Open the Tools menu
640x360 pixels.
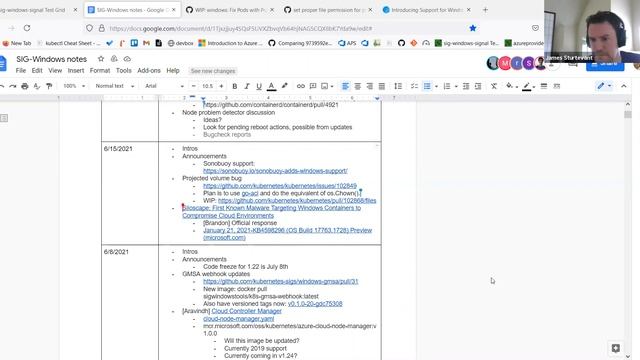click(x=124, y=71)
